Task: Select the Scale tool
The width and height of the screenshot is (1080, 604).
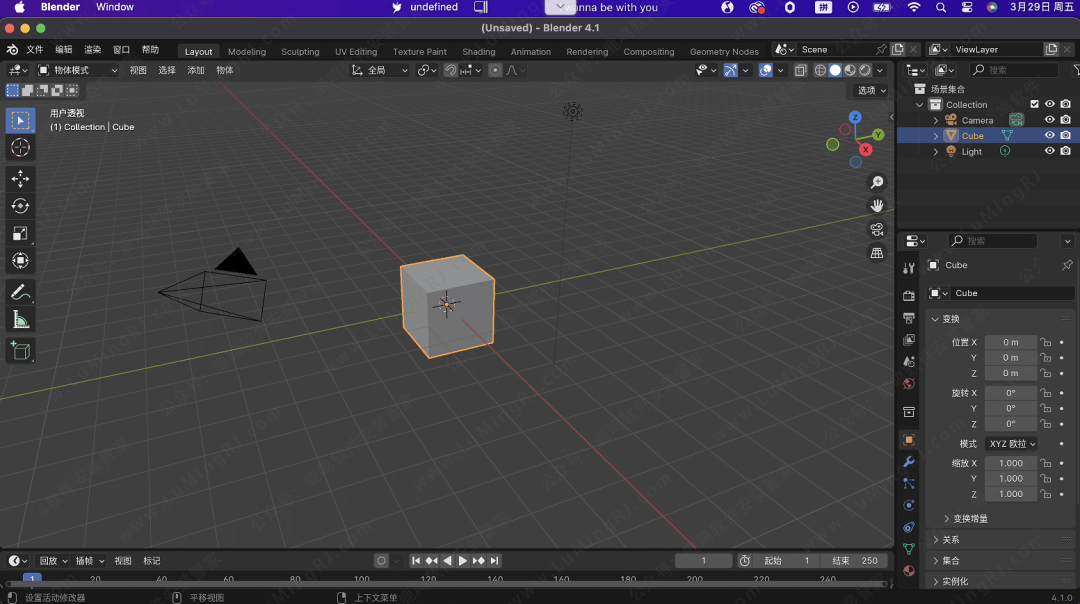Action: coord(20,233)
